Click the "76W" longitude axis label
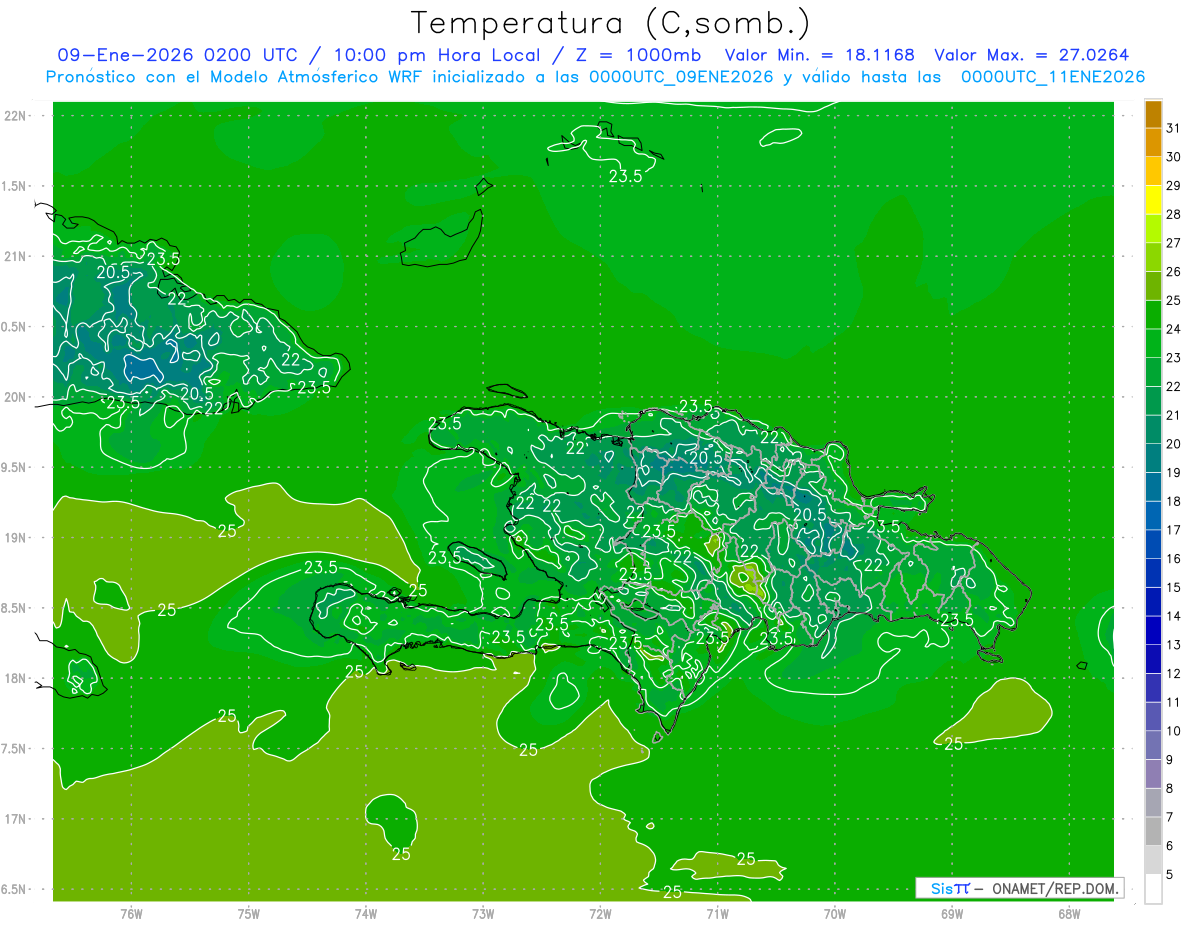 [131, 914]
